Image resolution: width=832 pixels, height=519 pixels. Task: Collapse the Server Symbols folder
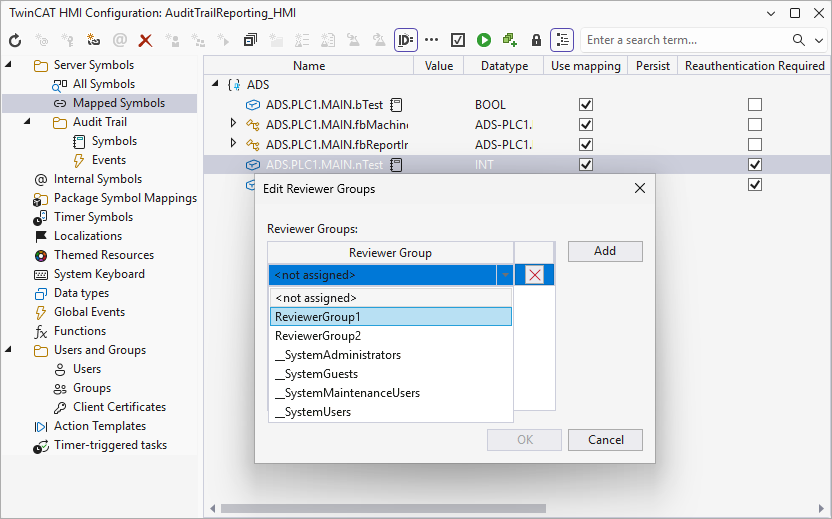(x=8, y=65)
